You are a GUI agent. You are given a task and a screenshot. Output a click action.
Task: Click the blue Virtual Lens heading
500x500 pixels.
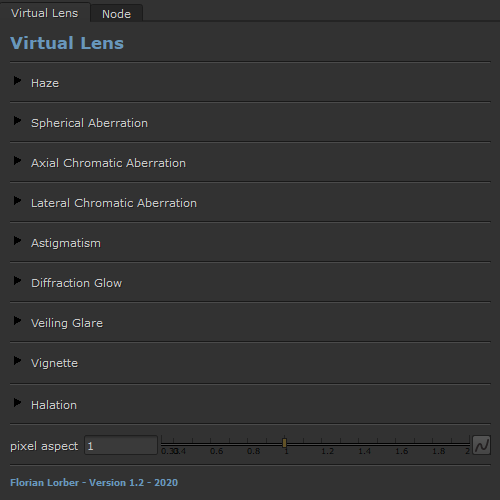pyautogui.click(x=67, y=43)
